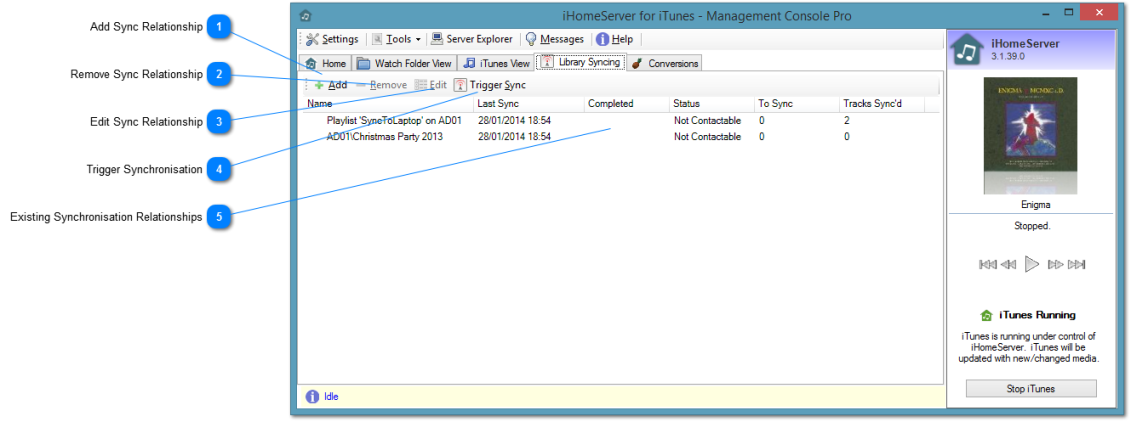The image size is (1131, 422).
Task: Switch to the iTunes View tab
Action: [x=497, y=63]
